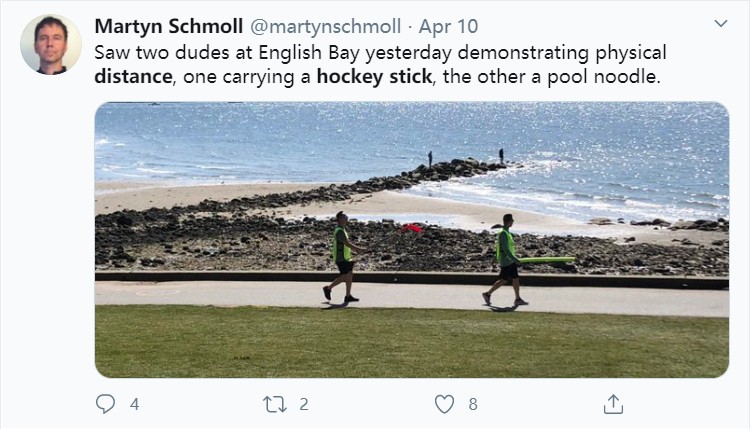The height and width of the screenshot is (429, 751).
Task: Open the @martynschmoll handle link
Action: coord(326,26)
